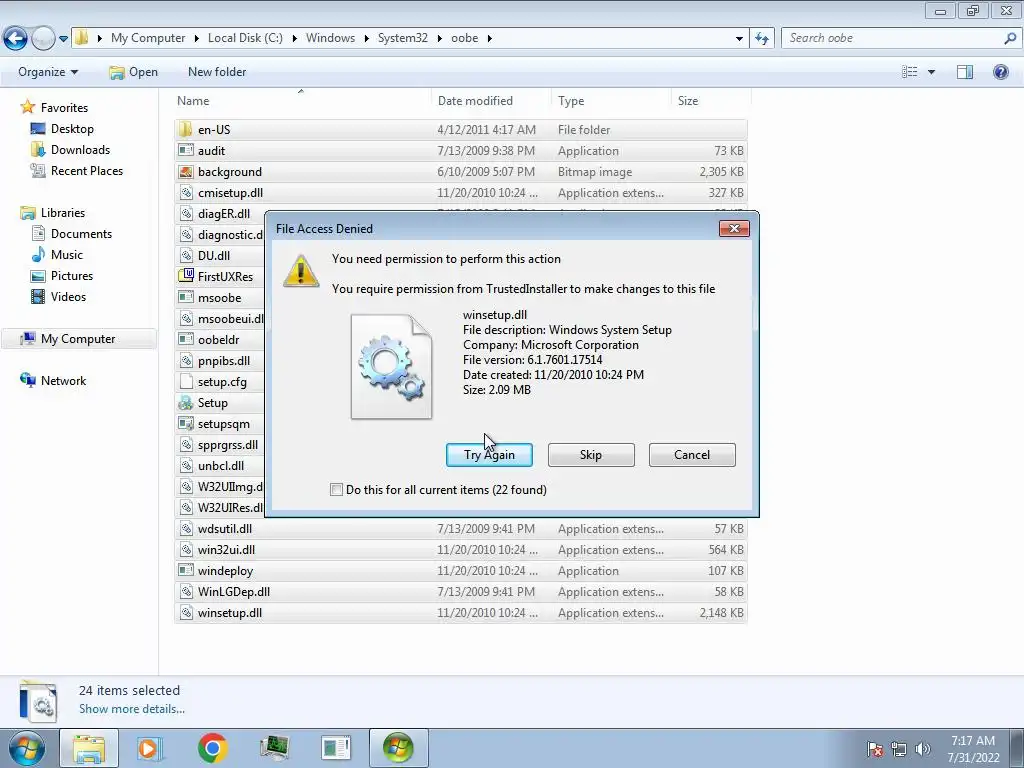1024x768 pixels.
Task: Expand the arrow between Windows and System32
Action: click(x=367, y=39)
